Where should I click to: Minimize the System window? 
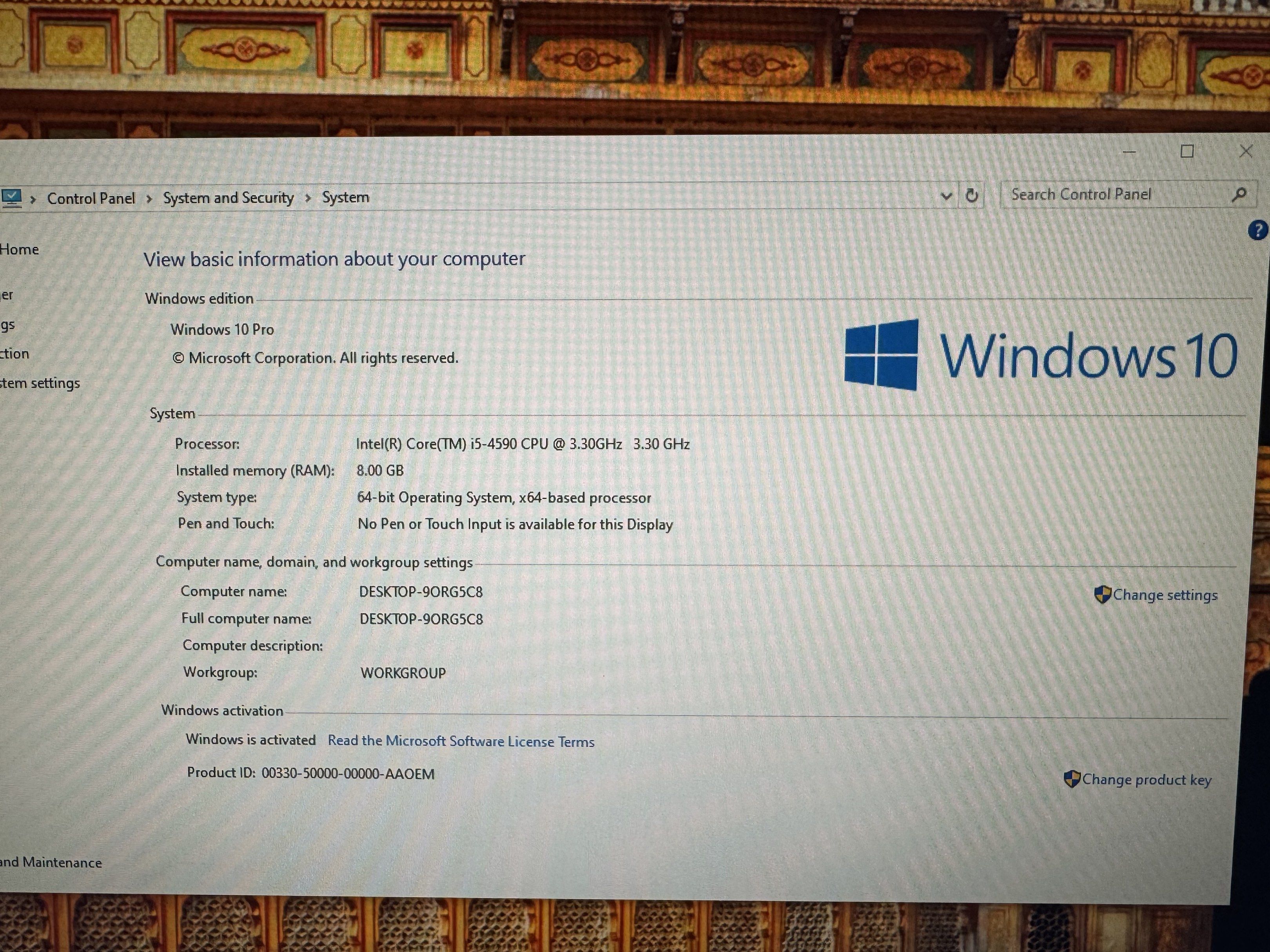tap(1129, 152)
